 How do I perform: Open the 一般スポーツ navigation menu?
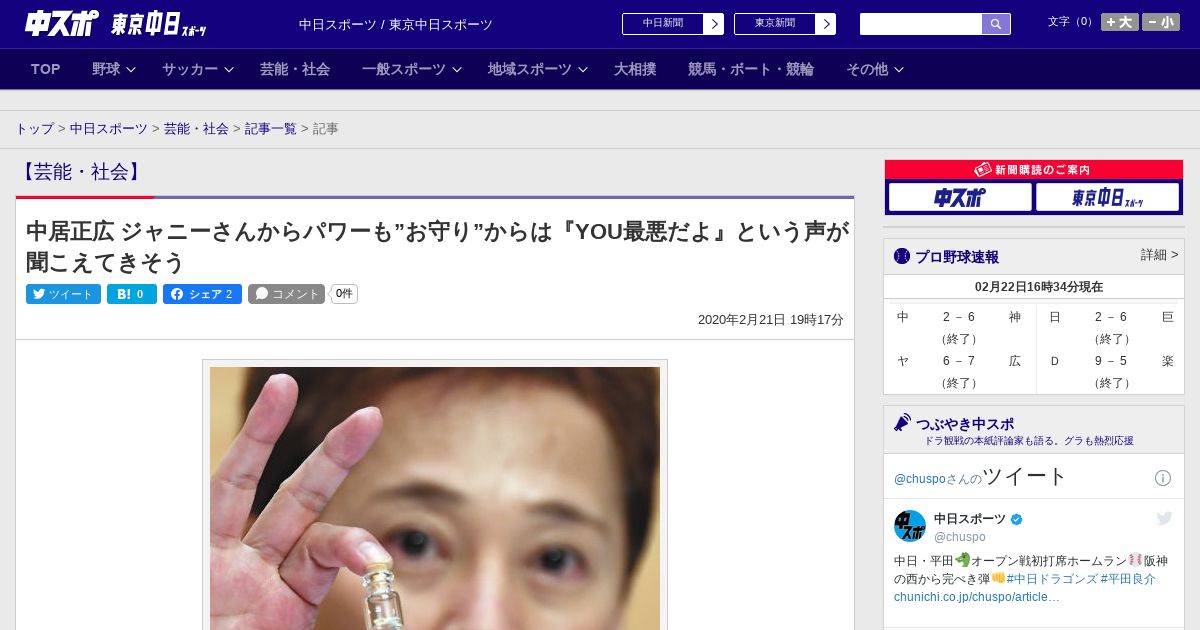[404, 69]
